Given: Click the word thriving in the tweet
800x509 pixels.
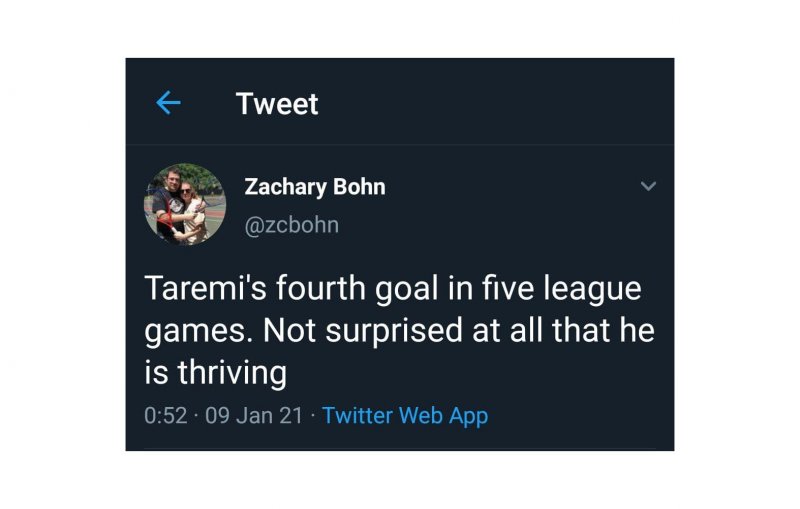Looking at the screenshot, I should point(228,372).
